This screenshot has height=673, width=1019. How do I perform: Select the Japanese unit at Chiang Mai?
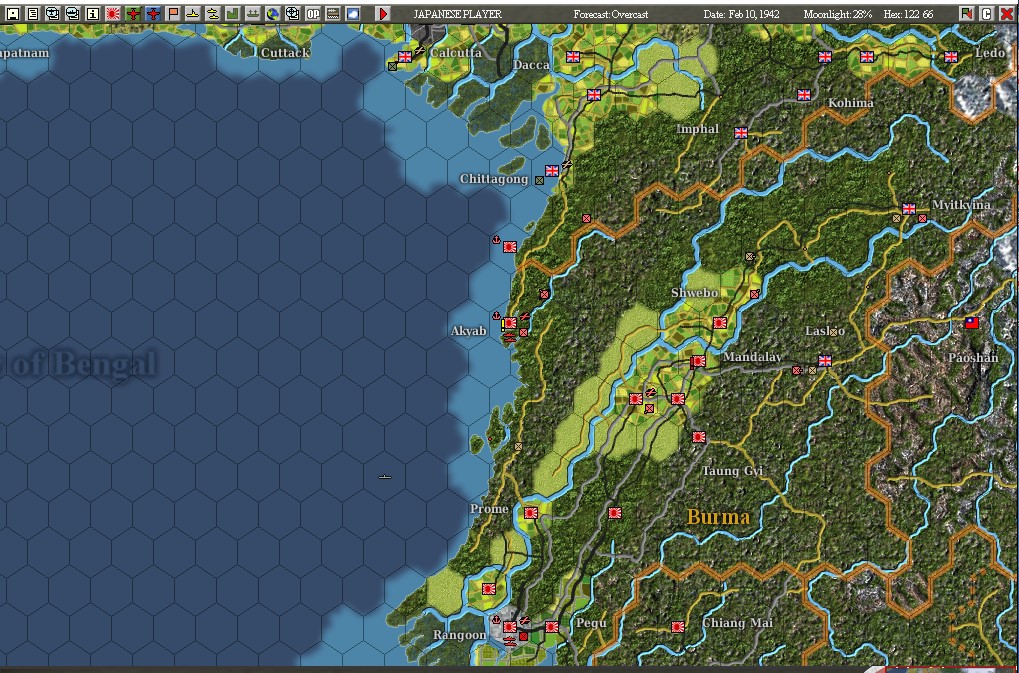[x=678, y=627]
